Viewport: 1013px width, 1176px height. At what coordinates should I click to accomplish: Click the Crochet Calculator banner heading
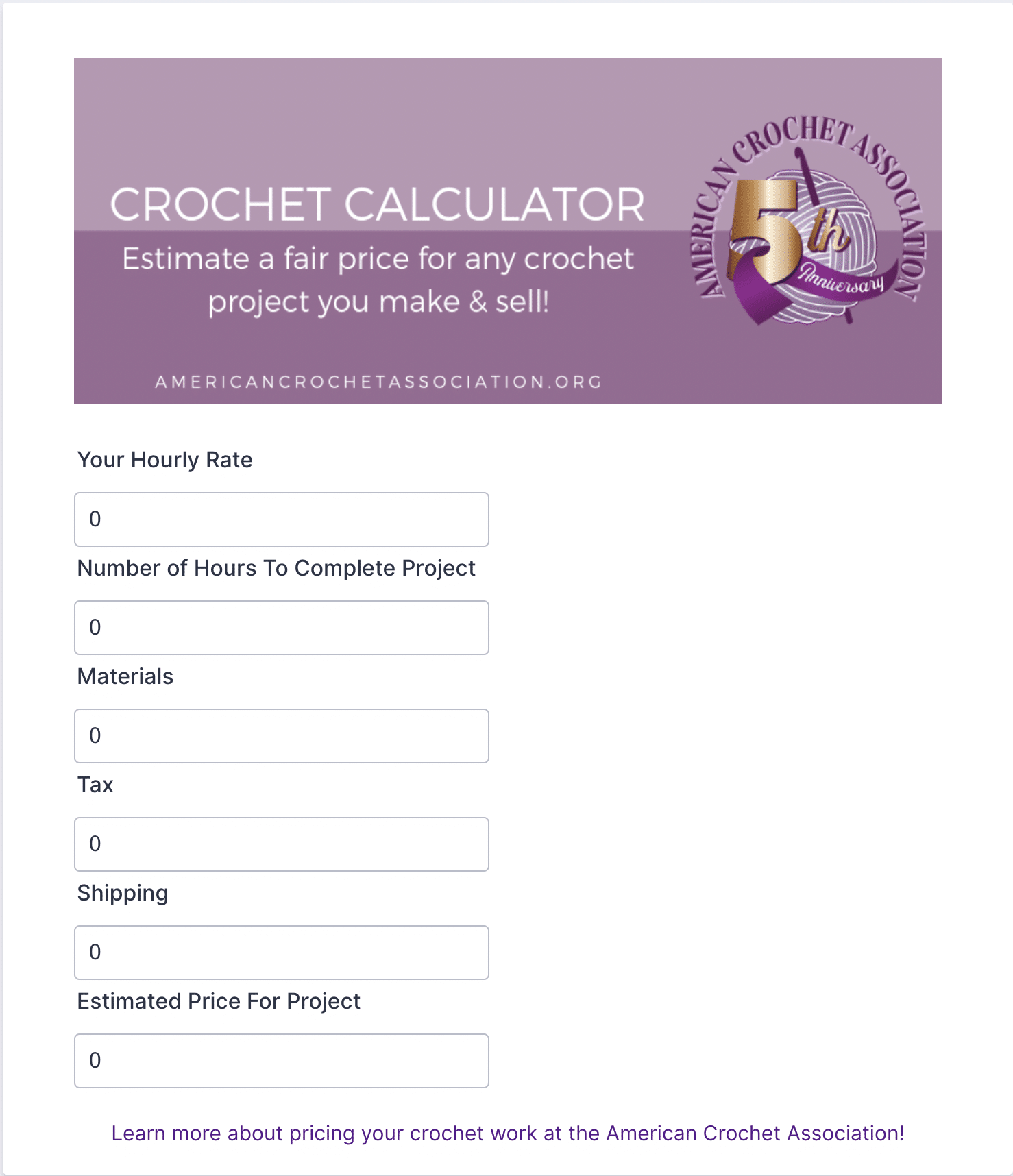[378, 204]
